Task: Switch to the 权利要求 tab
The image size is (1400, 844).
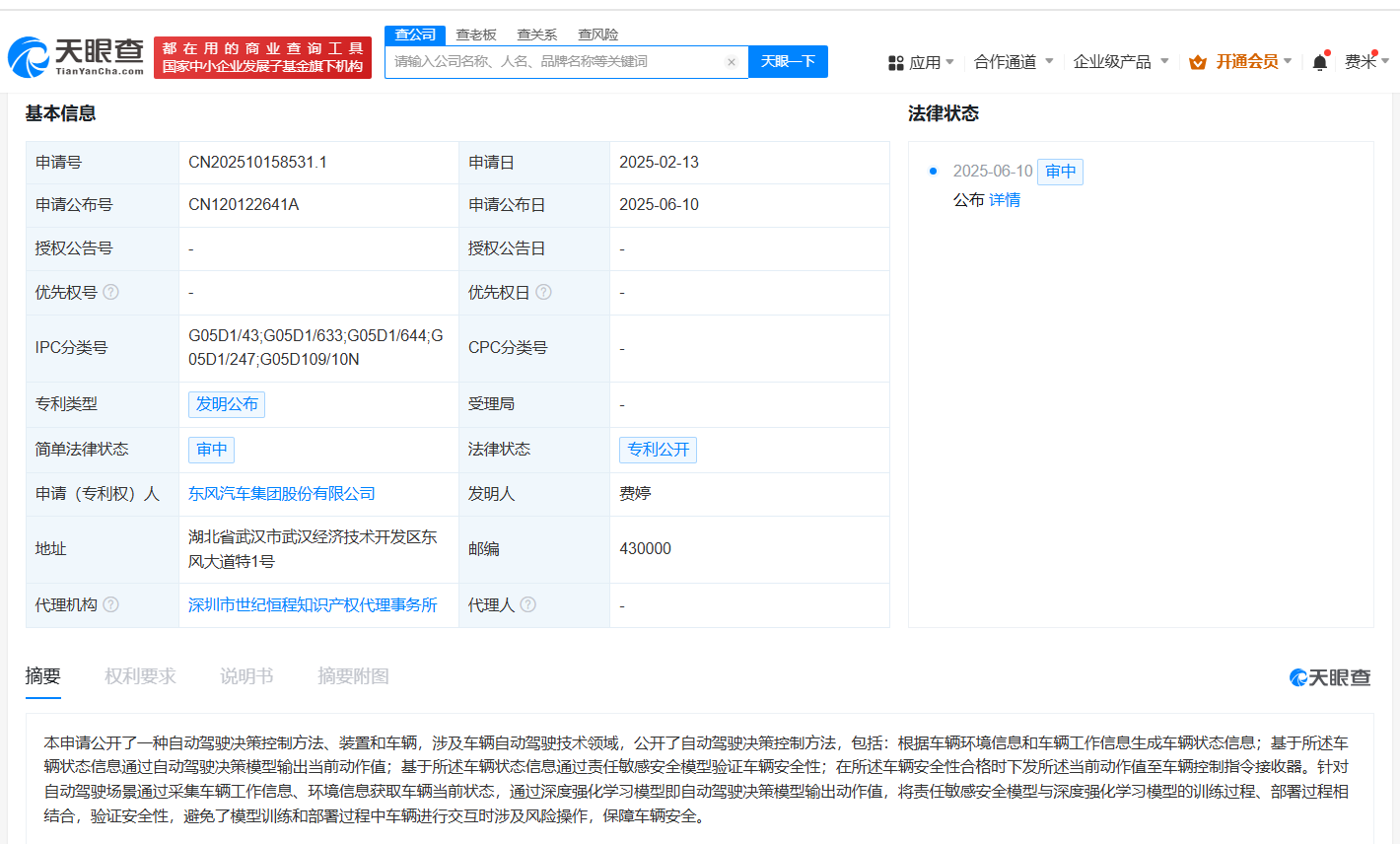Action: click(140, 676)
